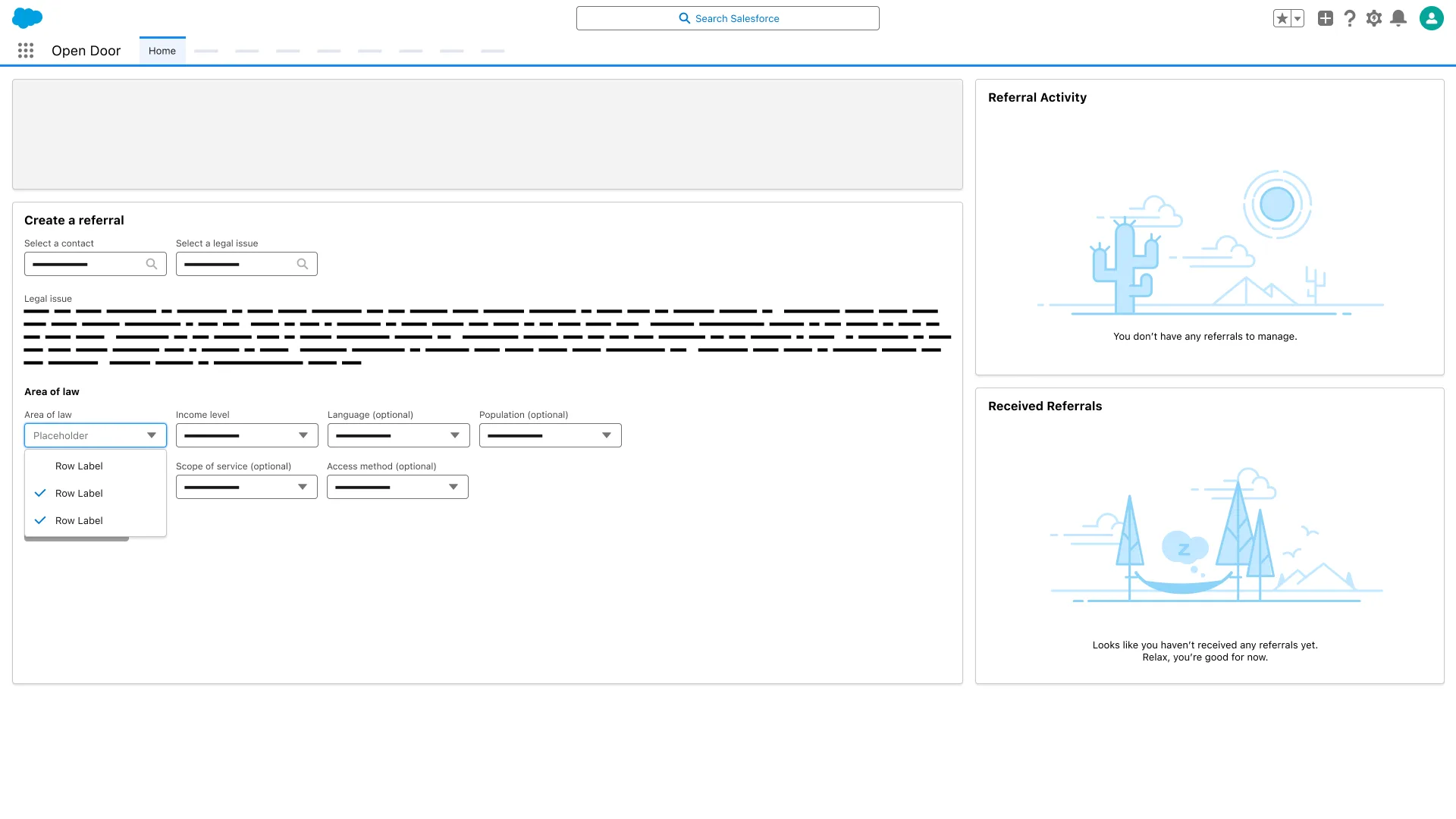Image resolution: width=1456 pixels, height=819 pixels.
Task: Open the favorites list dropdown arrow
Action: point(1298,18)
